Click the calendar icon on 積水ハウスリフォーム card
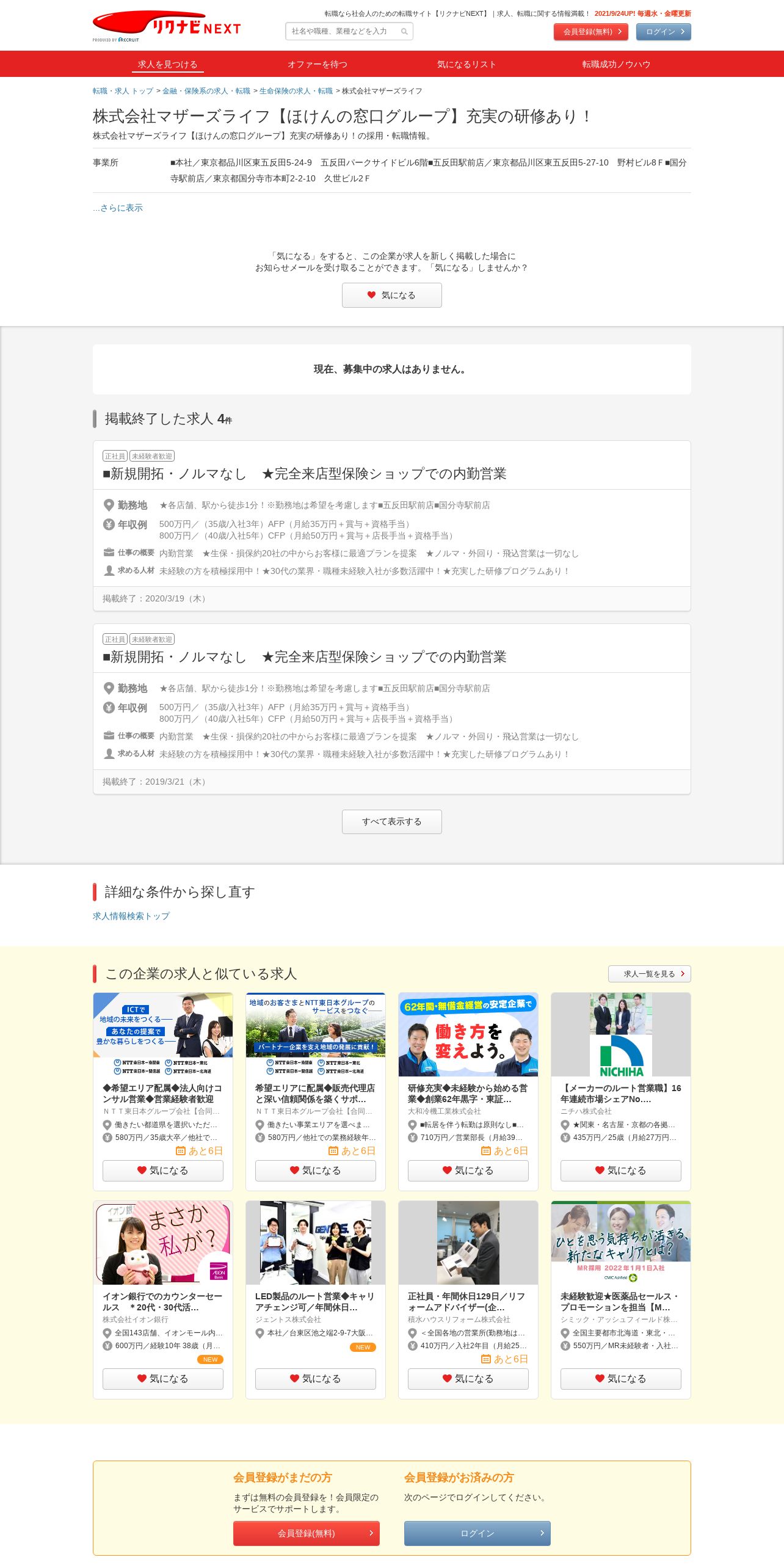This screenshot has width=784, height=1568. tap(486, 1359)
